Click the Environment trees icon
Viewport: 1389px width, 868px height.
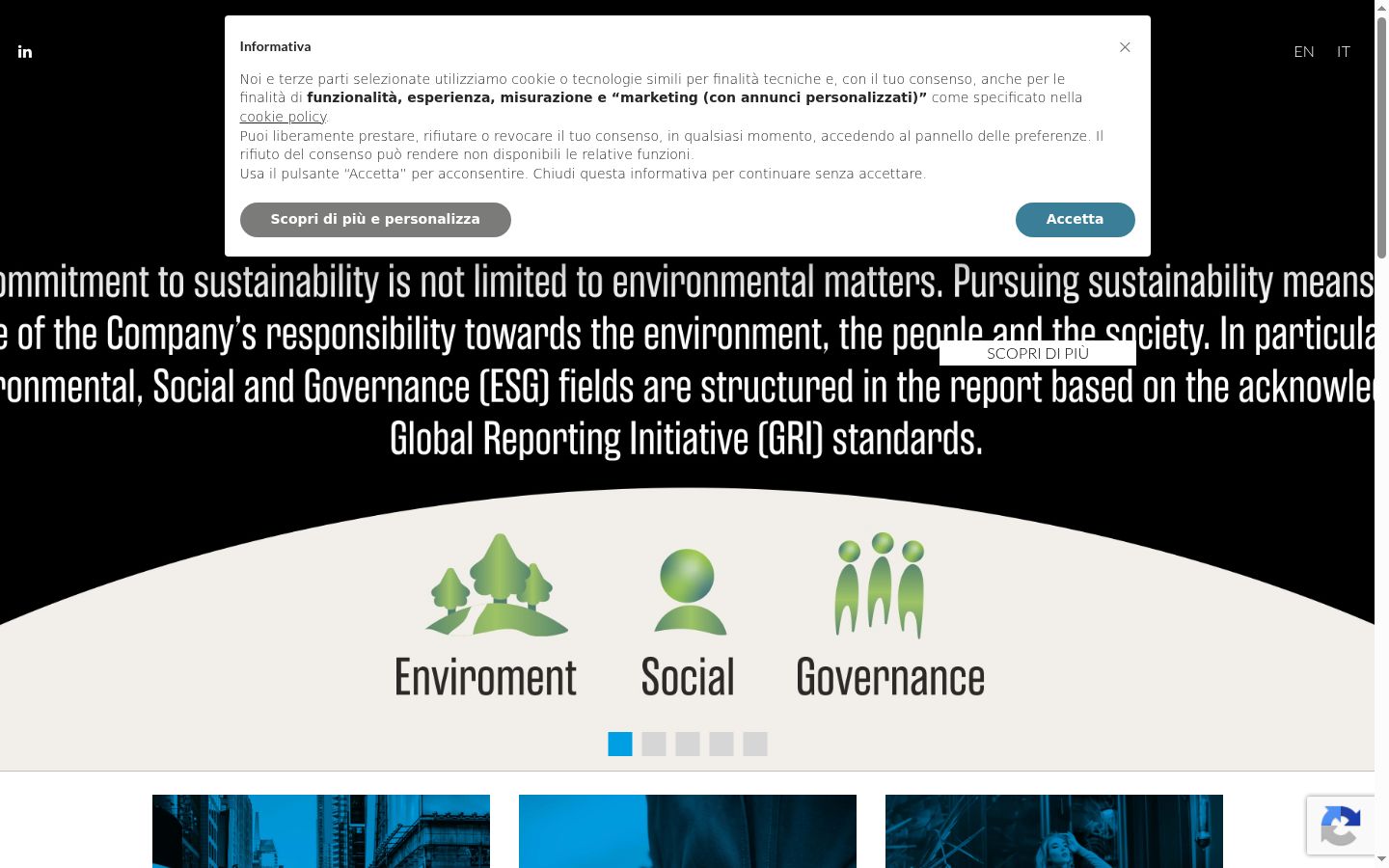(x=497, y=584)
